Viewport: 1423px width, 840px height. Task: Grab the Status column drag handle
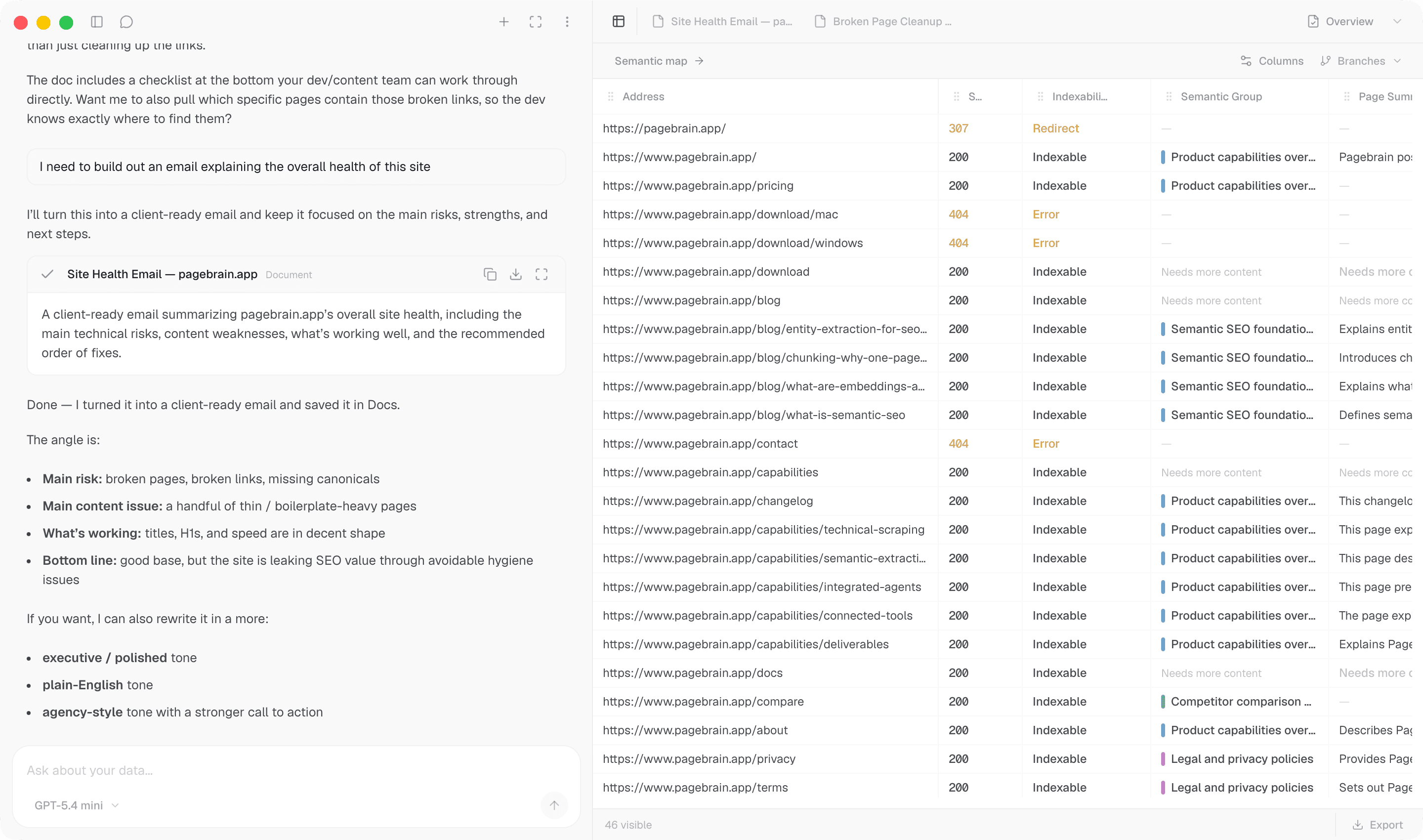[957, 97]
